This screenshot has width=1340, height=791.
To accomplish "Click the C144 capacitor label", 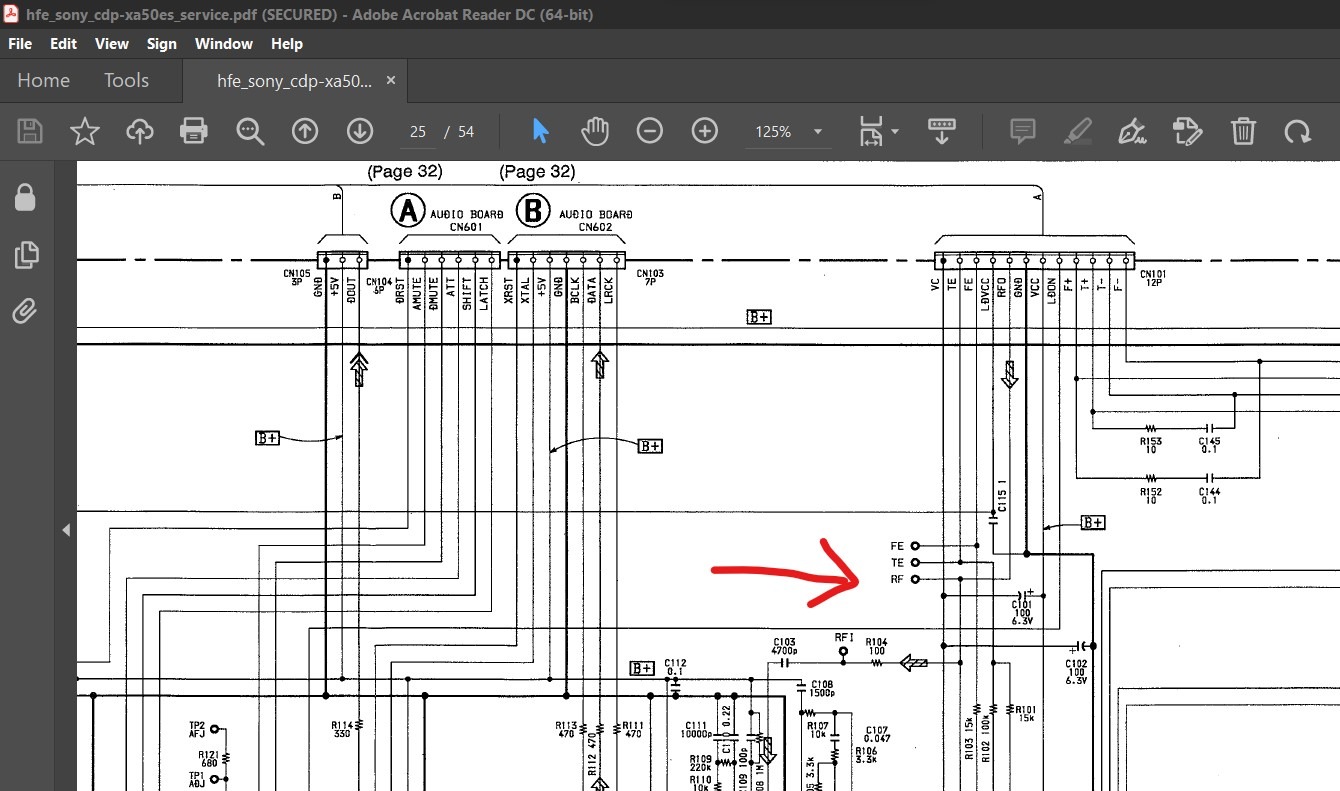I will pos(1209,495).
